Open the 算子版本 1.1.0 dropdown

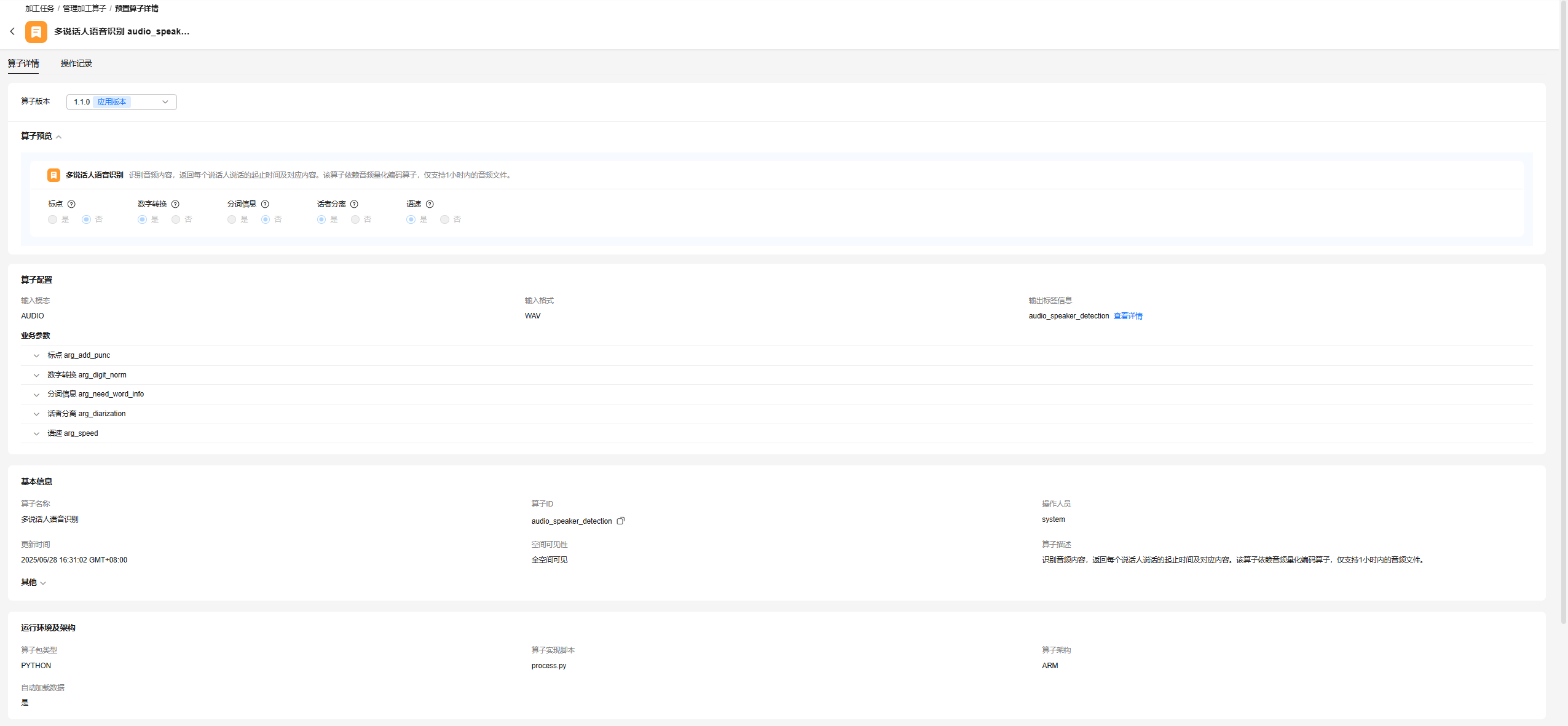click(x=121, y=102)
